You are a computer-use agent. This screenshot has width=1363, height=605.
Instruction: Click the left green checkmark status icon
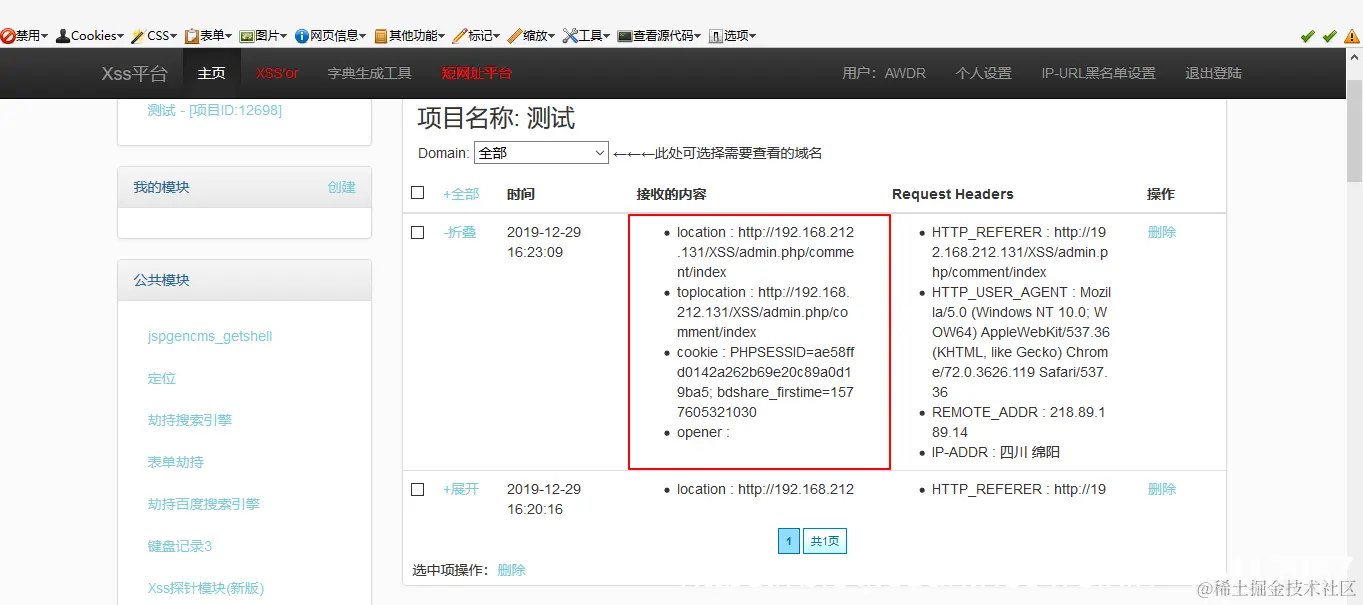1307,36
